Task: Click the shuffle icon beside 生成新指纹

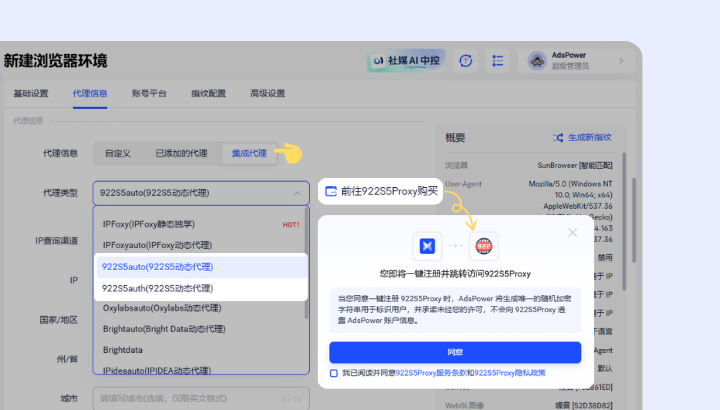Action: [558, 138]
